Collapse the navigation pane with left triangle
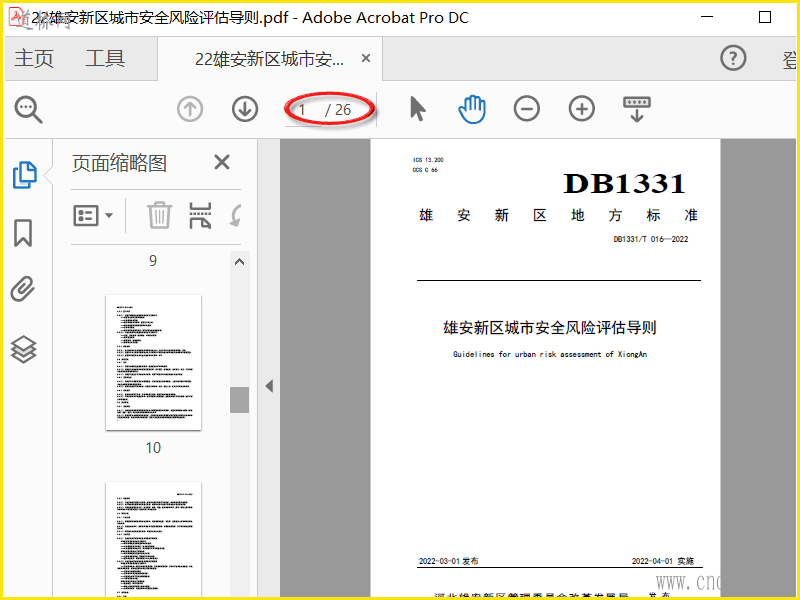Screen dimensions: 800x600 point(269,386)
